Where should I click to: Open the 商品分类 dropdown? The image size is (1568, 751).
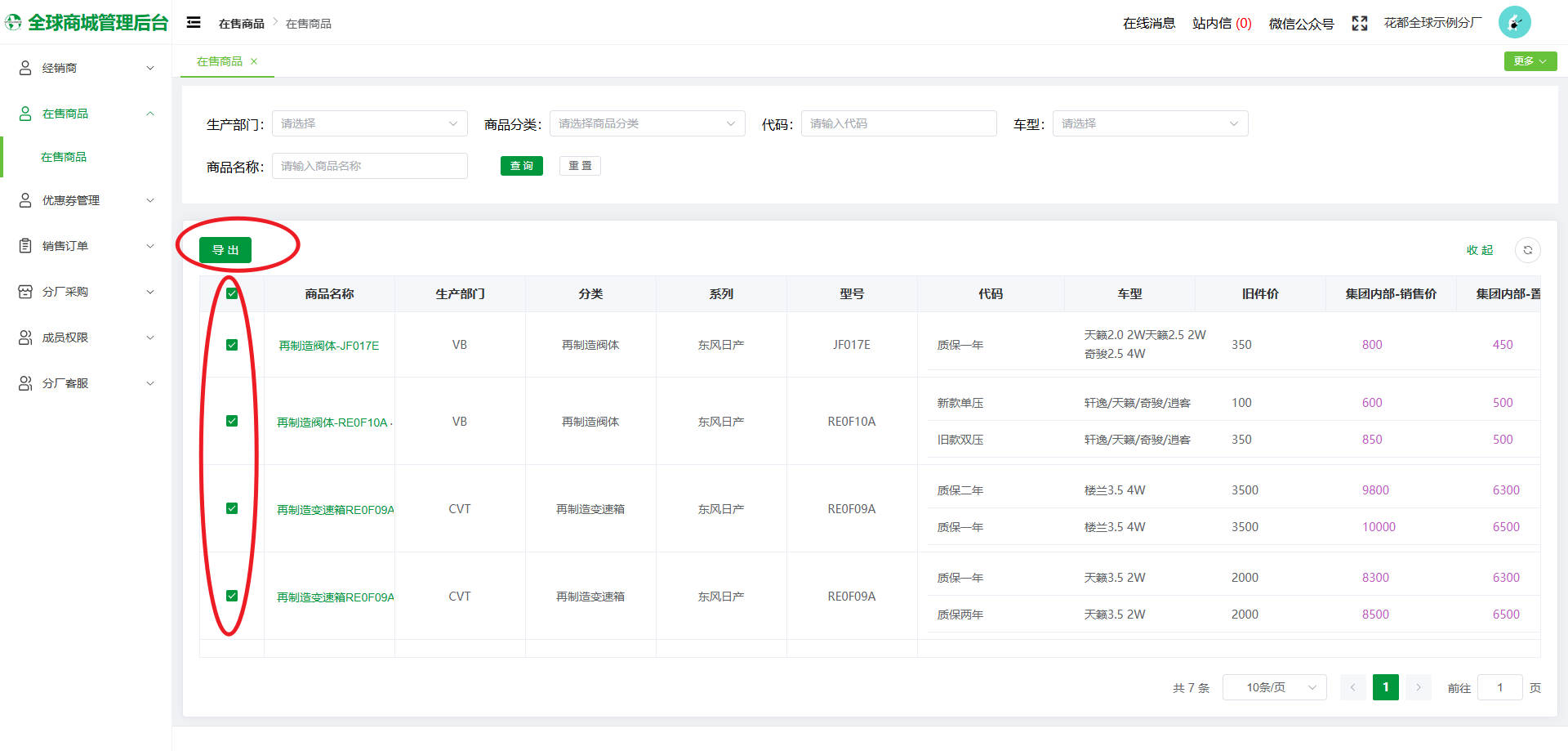click(x=647, y=123)
